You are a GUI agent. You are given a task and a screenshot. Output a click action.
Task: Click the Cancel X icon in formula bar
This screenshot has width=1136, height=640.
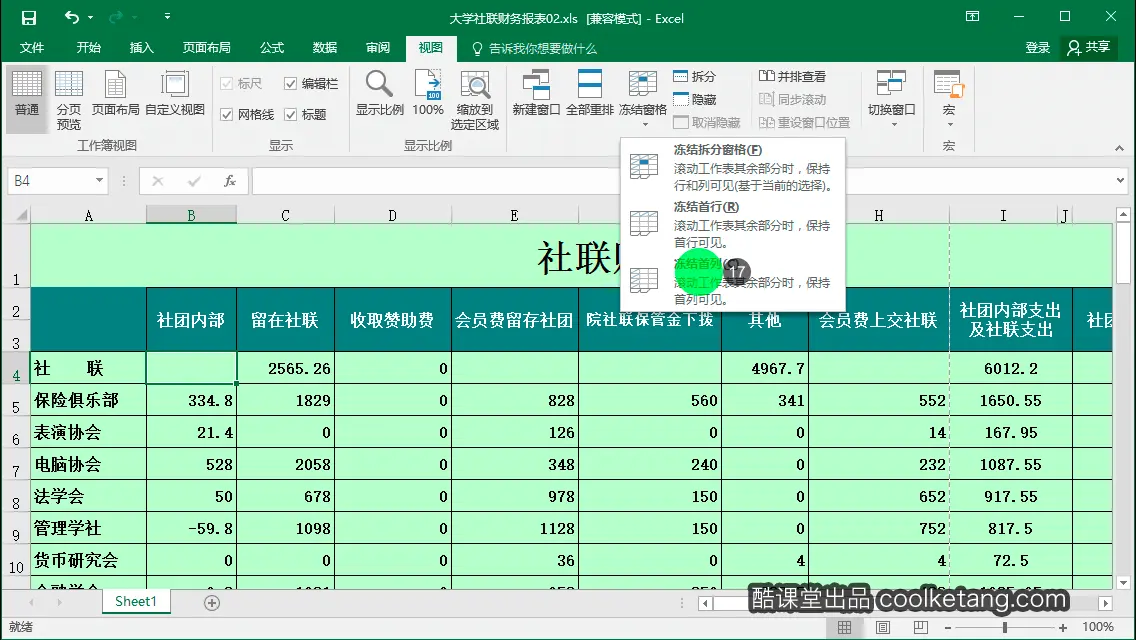pyautogui.click(x=157, y=180)
